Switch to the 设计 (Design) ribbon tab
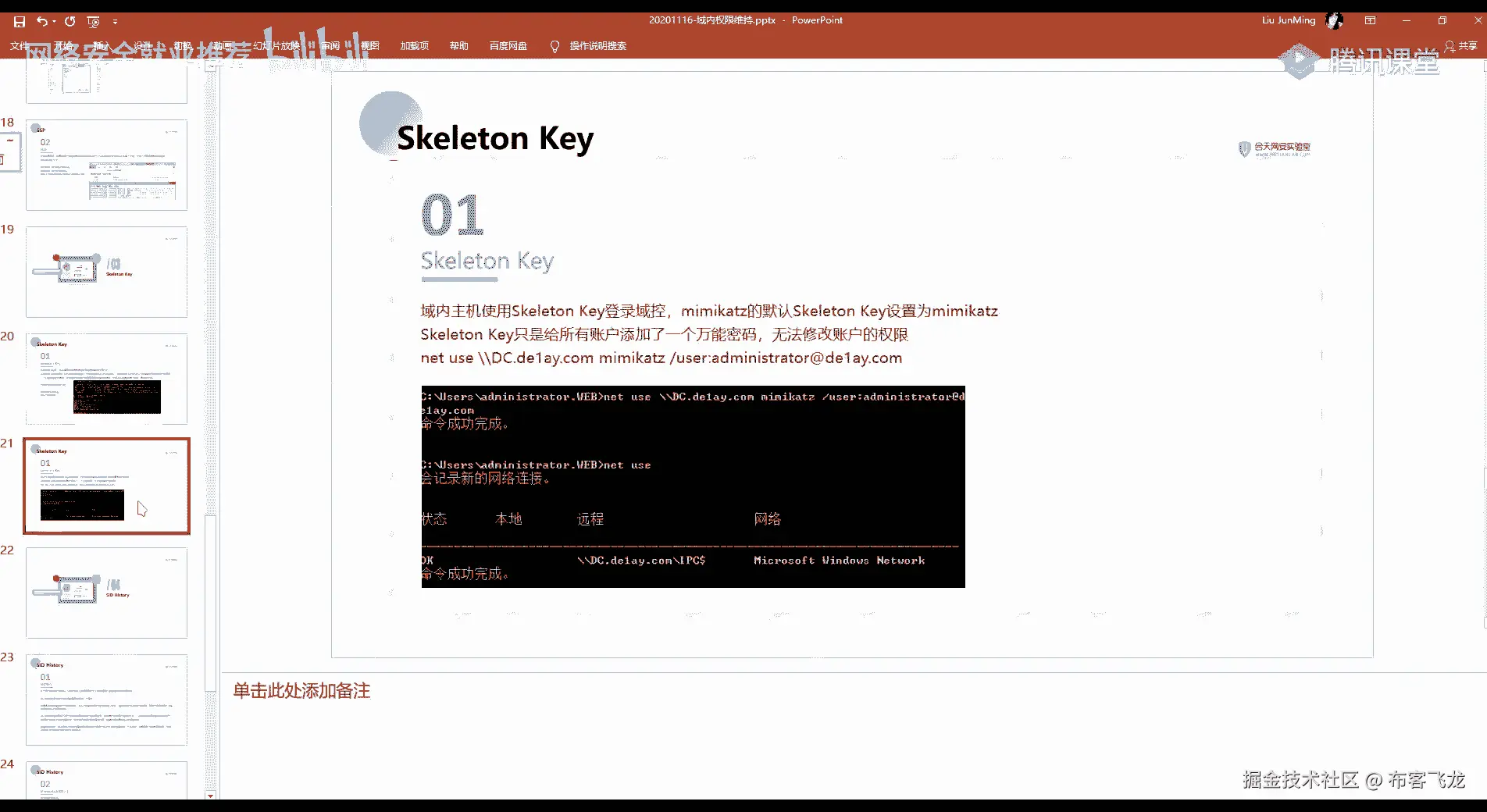Viewport: 1487px width, 812px height. click(143, 46)
